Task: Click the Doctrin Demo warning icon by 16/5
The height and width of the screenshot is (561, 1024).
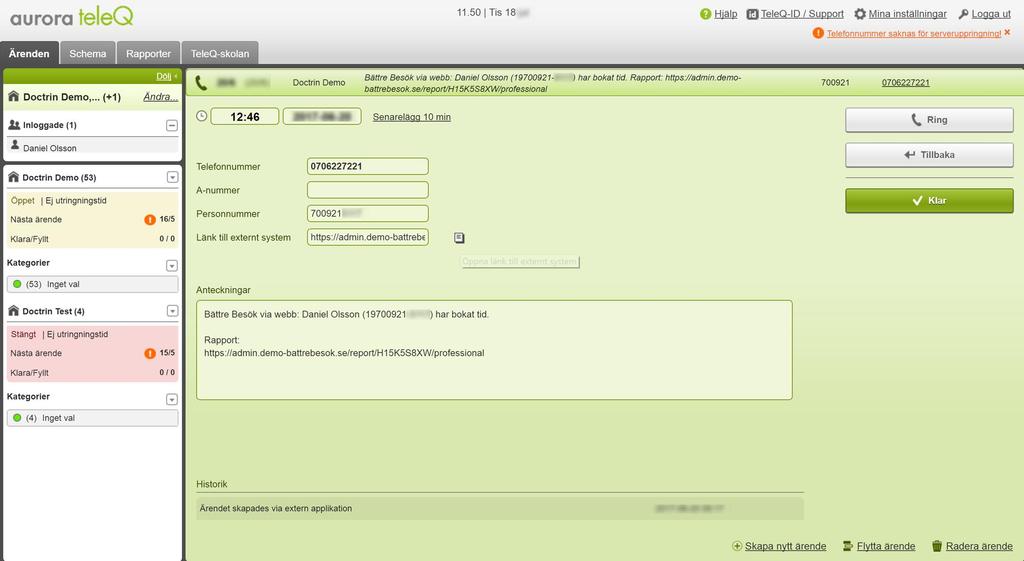Action: point(150,220)
